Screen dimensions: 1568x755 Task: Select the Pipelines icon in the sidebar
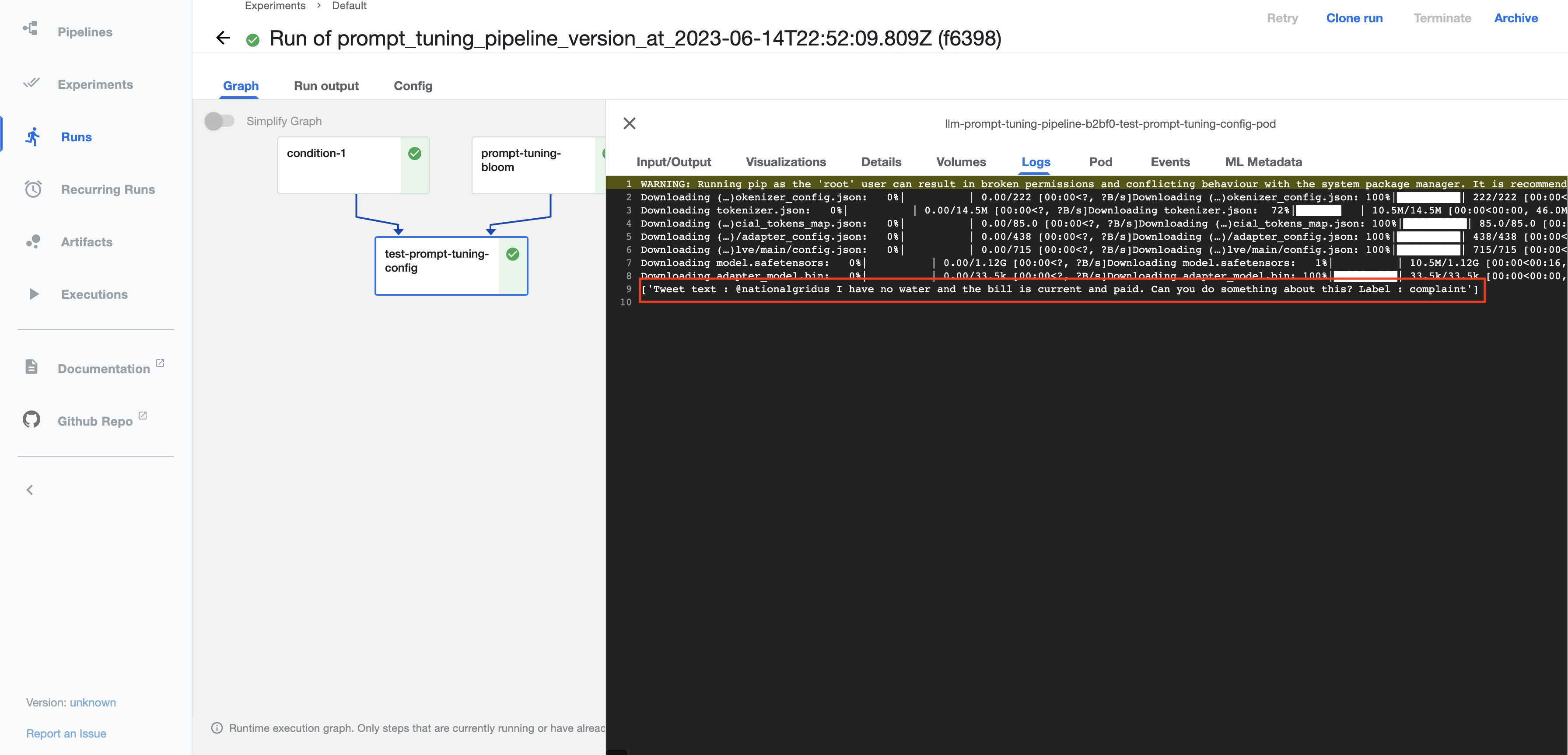click(x=31, y=31)
